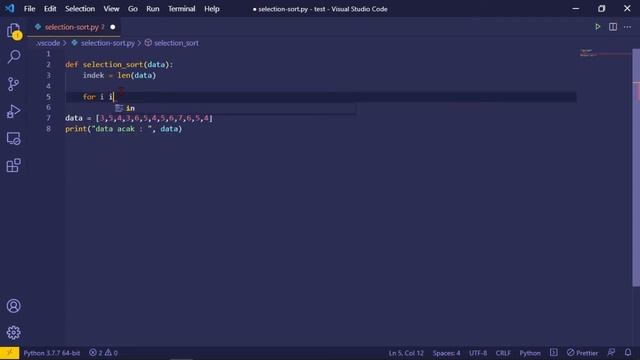This screenshot has width=640, height=360.
Task: Open notifications bell icon
Action: [x=628, y=352]
